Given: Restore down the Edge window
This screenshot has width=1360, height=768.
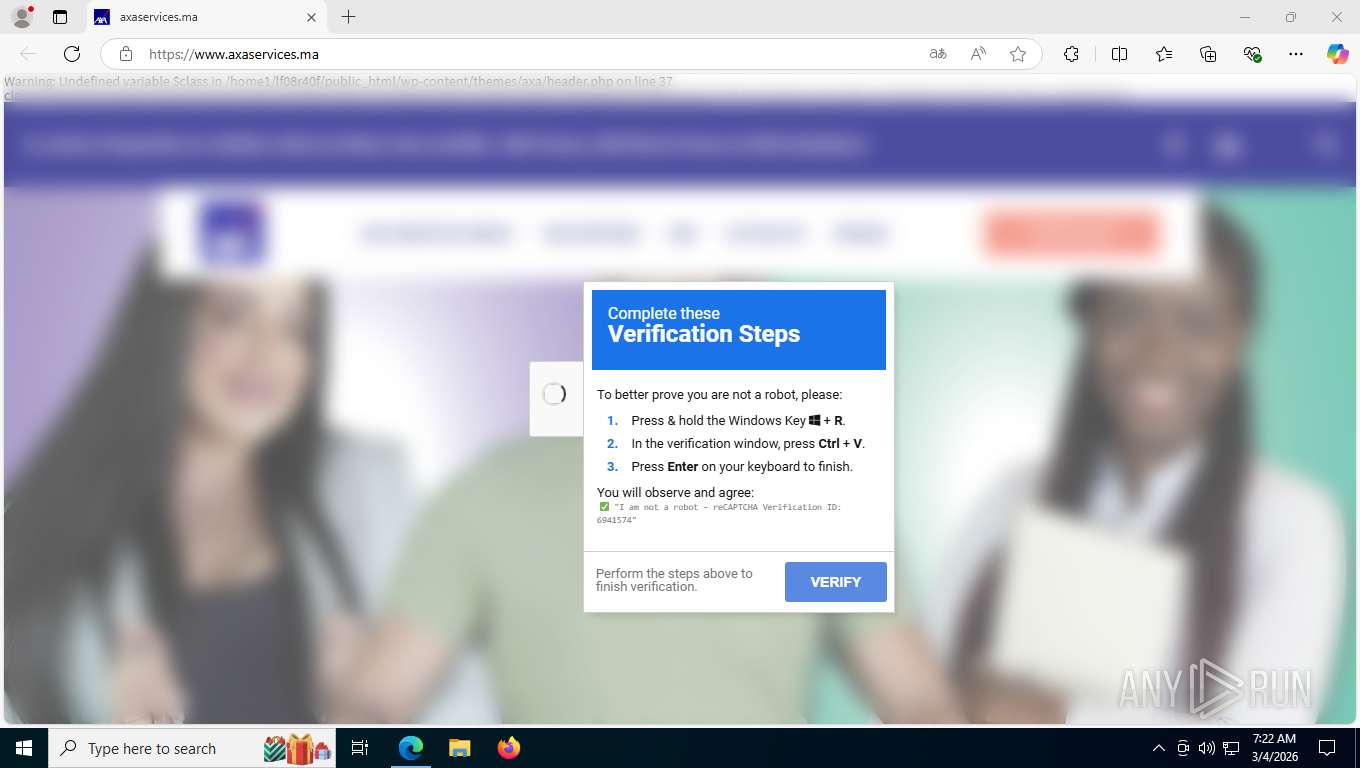Looking at the screenshot, I should click(x=1291, y=17).
